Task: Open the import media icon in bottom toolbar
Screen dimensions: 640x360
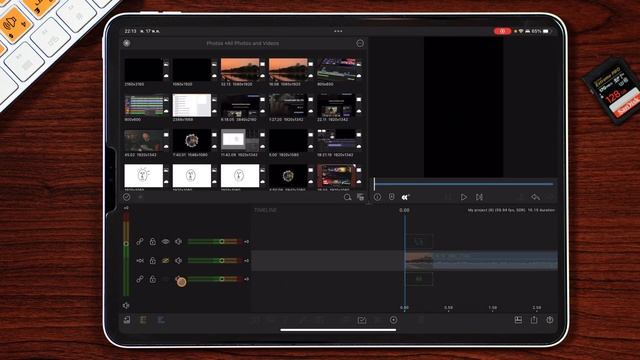Action: click(x=127, y=320)
